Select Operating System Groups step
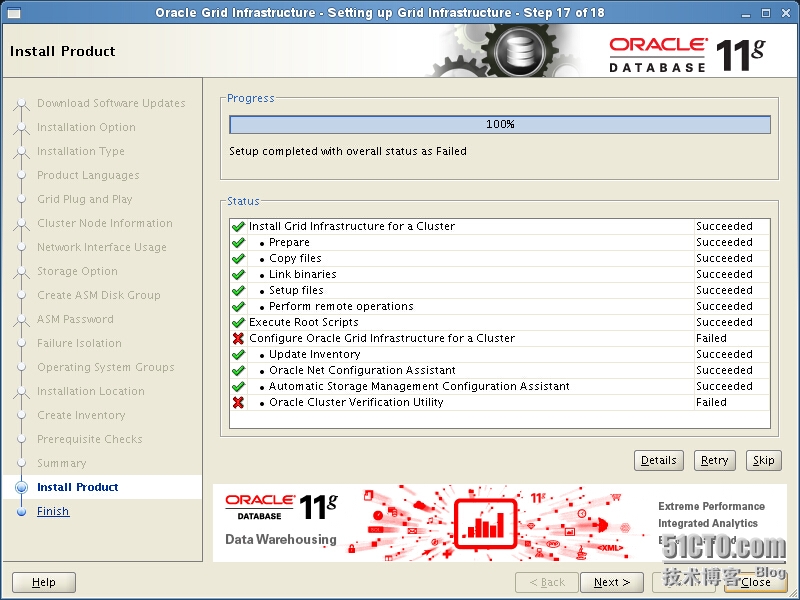 [106, 367]
